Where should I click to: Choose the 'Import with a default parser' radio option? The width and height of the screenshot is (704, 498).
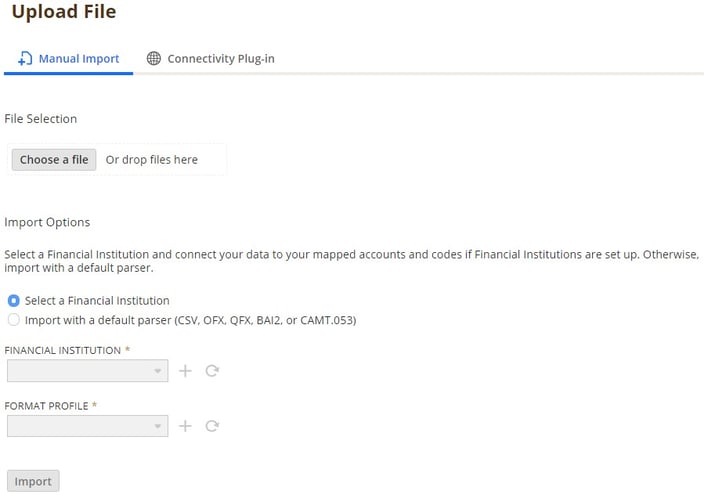(13, 320)
